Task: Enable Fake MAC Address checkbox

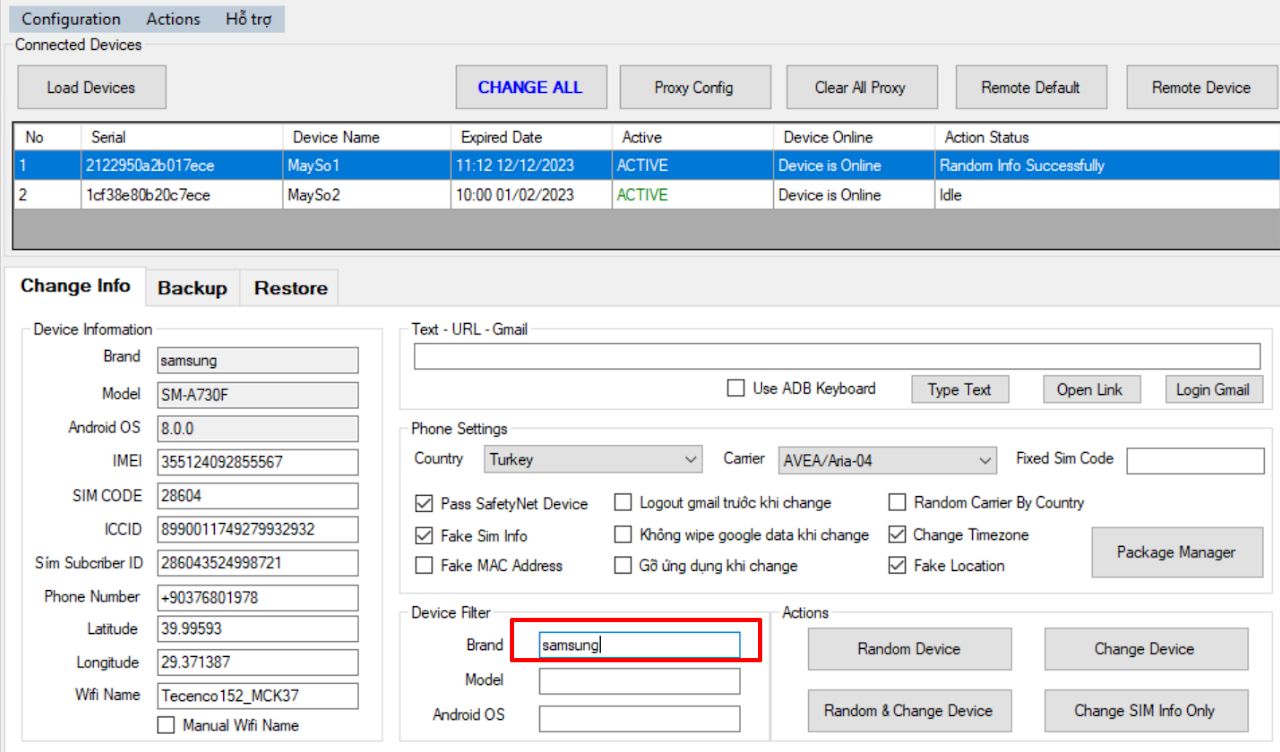Action: point(424,566)
